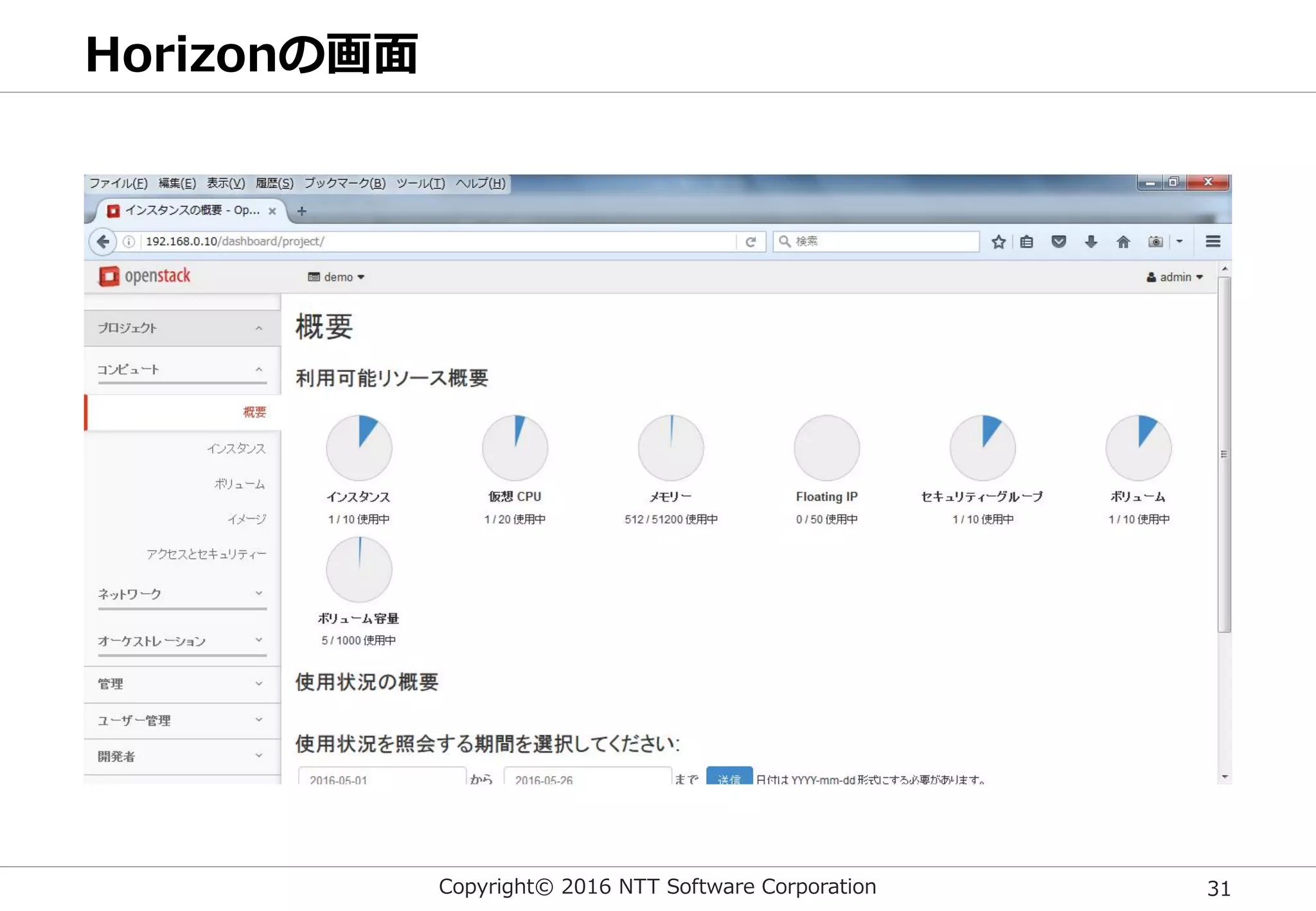The height and width of the screenshot is (911, 1316).
Task: Click the 1 / 20 使用中 text
Action: coord(515,519)
